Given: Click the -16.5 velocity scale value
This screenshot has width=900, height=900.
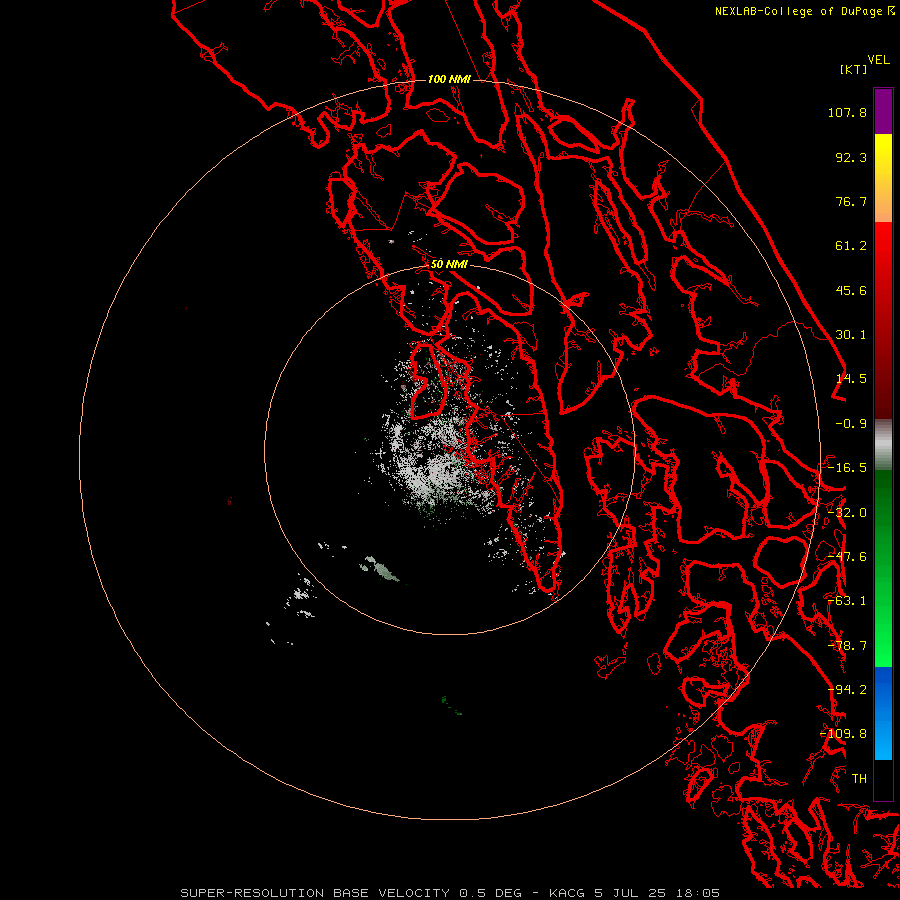Looking at the screenshot, I should point(847,468).
